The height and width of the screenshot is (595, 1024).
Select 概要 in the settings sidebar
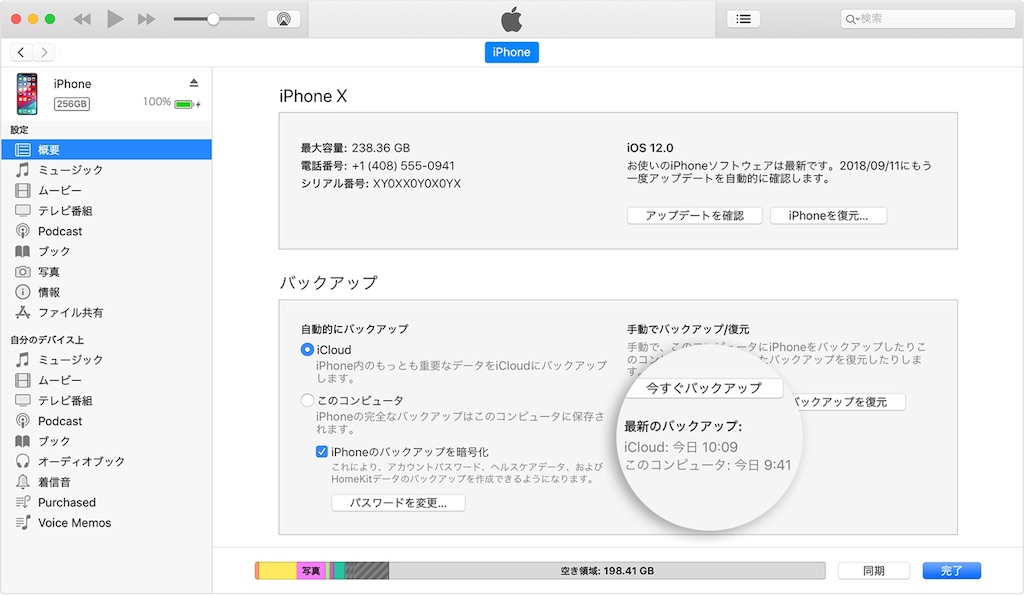coord(106,150)
